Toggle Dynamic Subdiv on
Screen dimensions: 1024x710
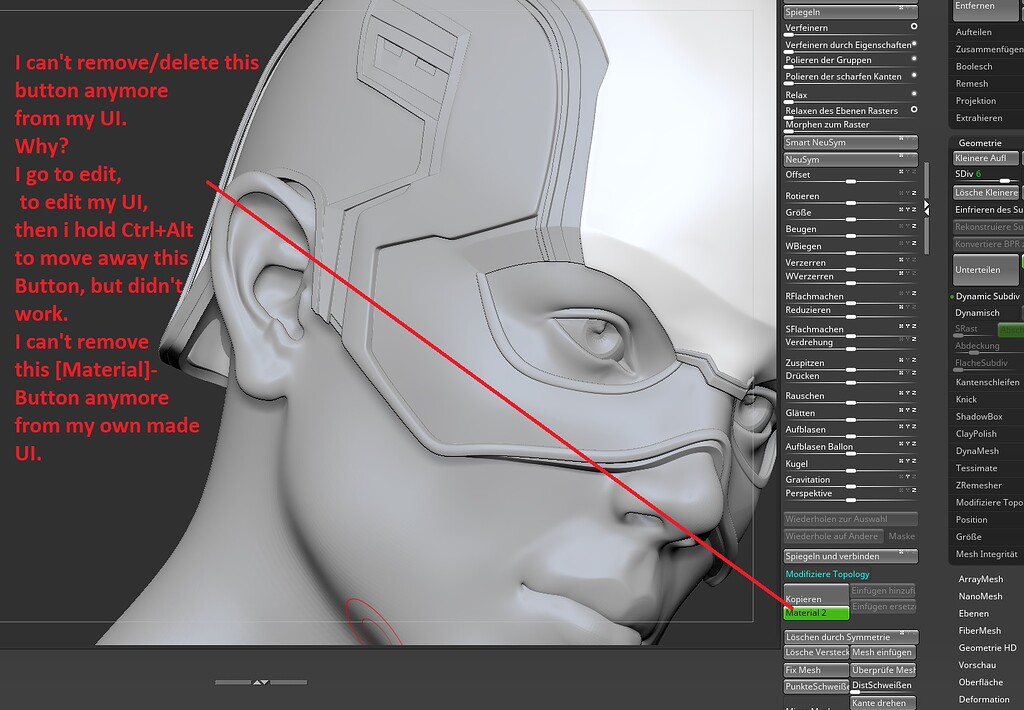988,295
